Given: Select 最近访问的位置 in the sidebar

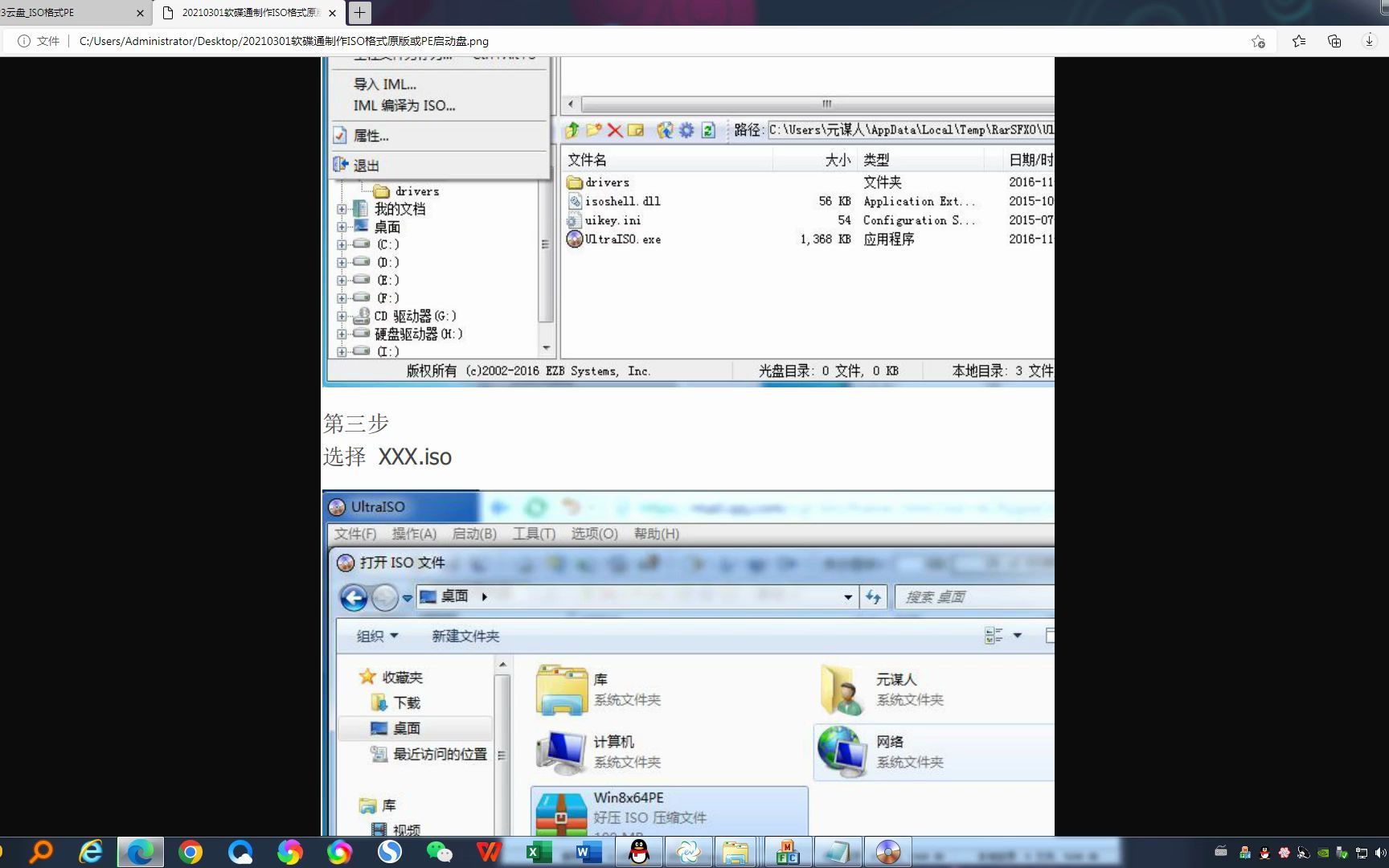Looking at the screenshot, I should (429, 754).
